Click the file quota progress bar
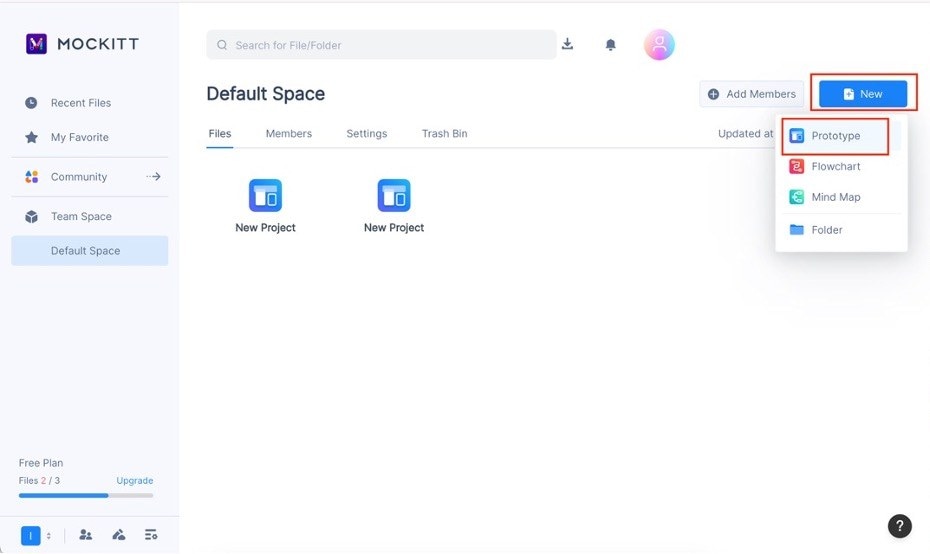 click(x=86, y=495)
